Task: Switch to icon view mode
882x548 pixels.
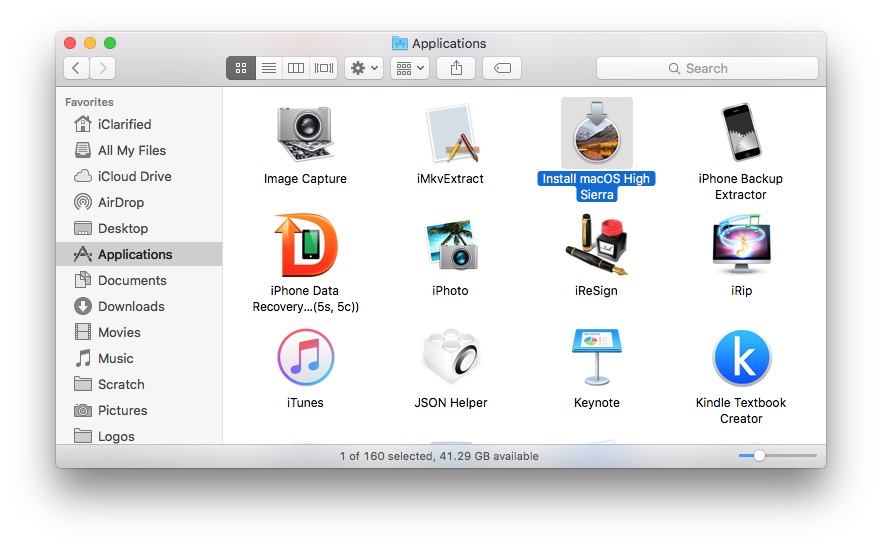Action: [x=240, y=68]
